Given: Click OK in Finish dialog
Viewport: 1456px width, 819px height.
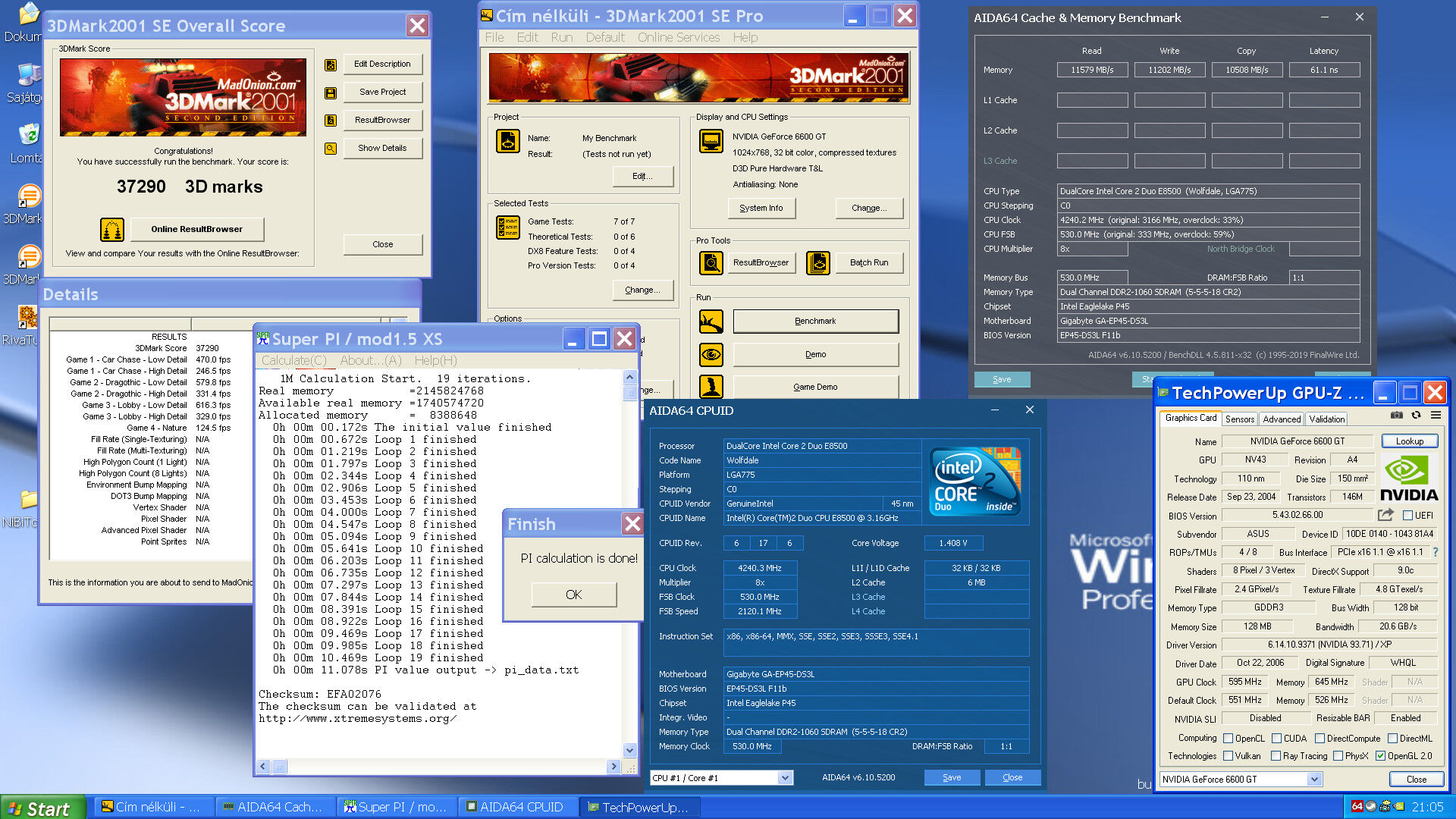Looking at the screenshot, I should point(574,595).
